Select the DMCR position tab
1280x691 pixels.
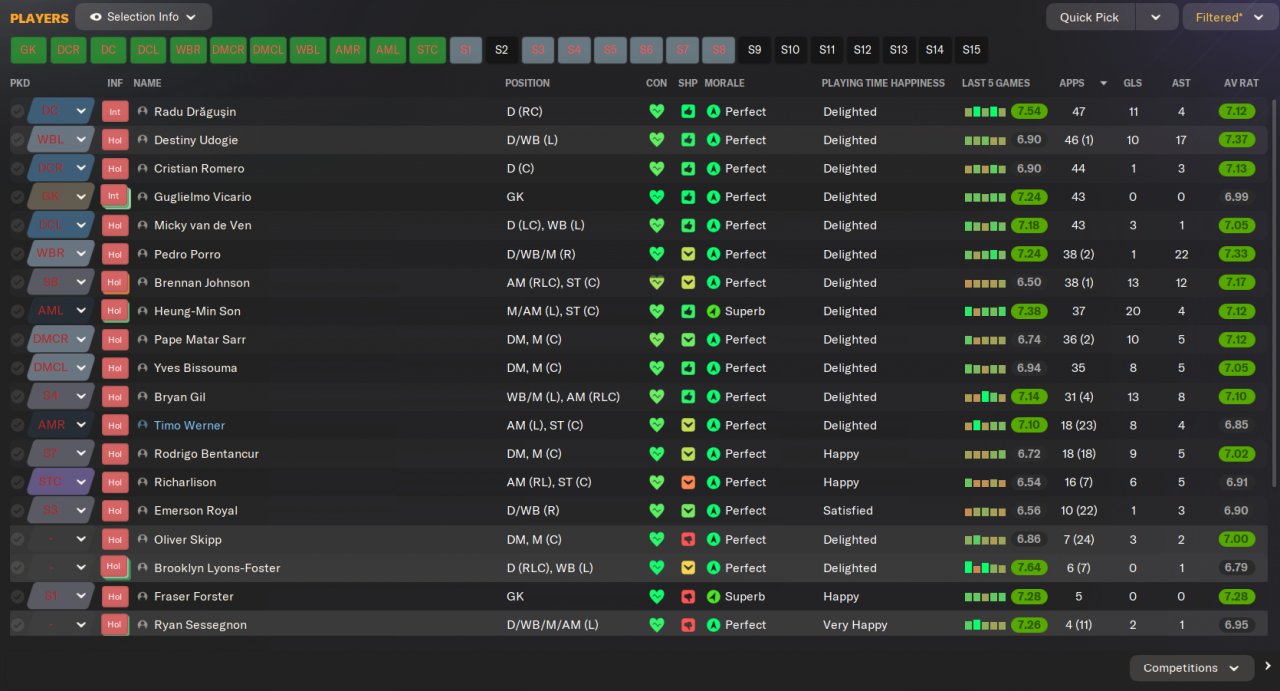coord(228,50)
